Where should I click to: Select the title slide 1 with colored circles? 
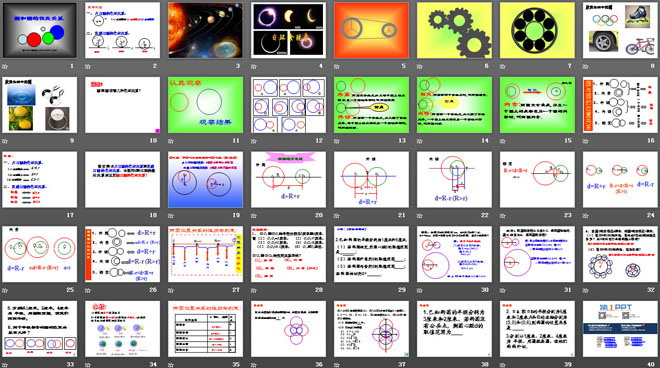tap(40, 30)
